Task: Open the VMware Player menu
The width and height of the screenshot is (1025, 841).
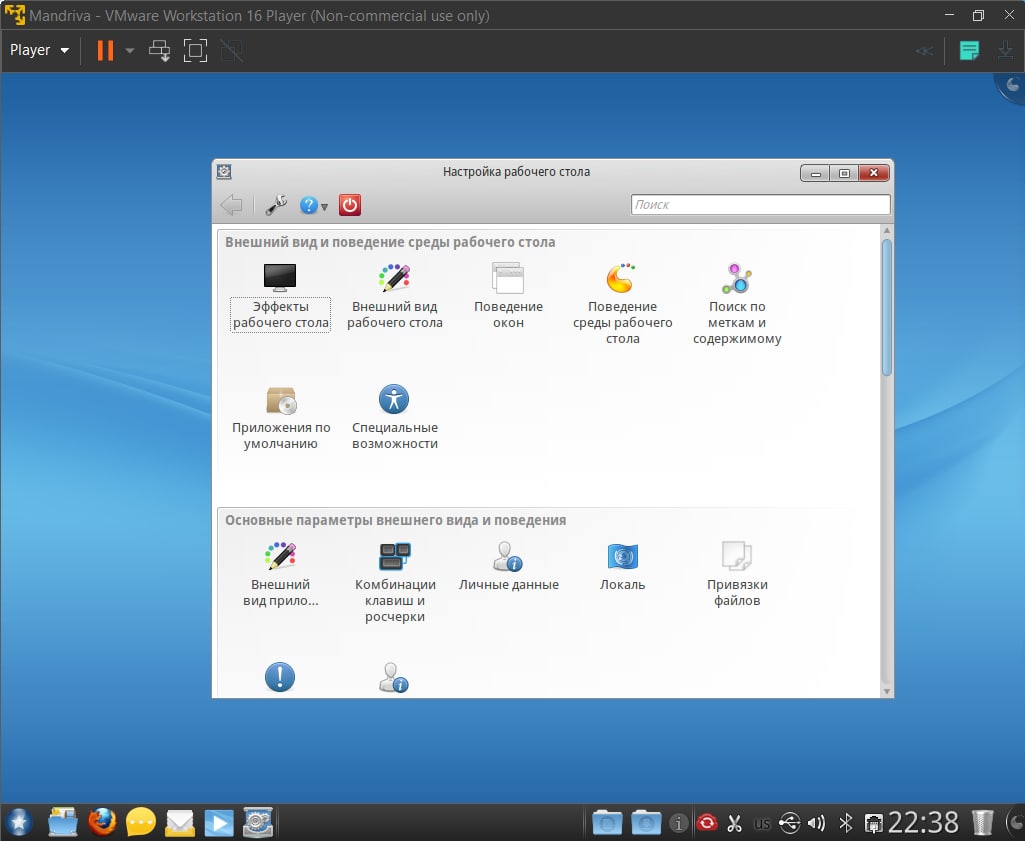Action: click(x=39, y=50)
